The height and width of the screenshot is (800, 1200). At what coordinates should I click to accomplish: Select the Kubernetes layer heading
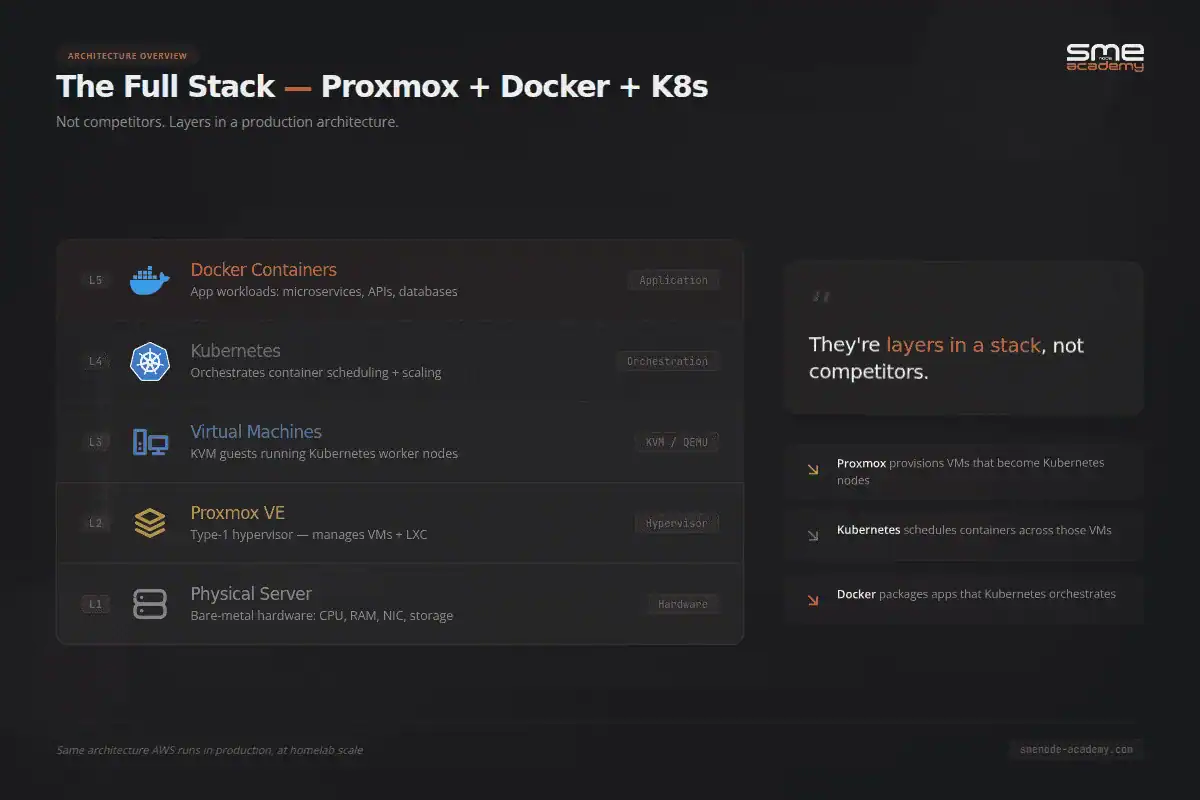[236, 351]
